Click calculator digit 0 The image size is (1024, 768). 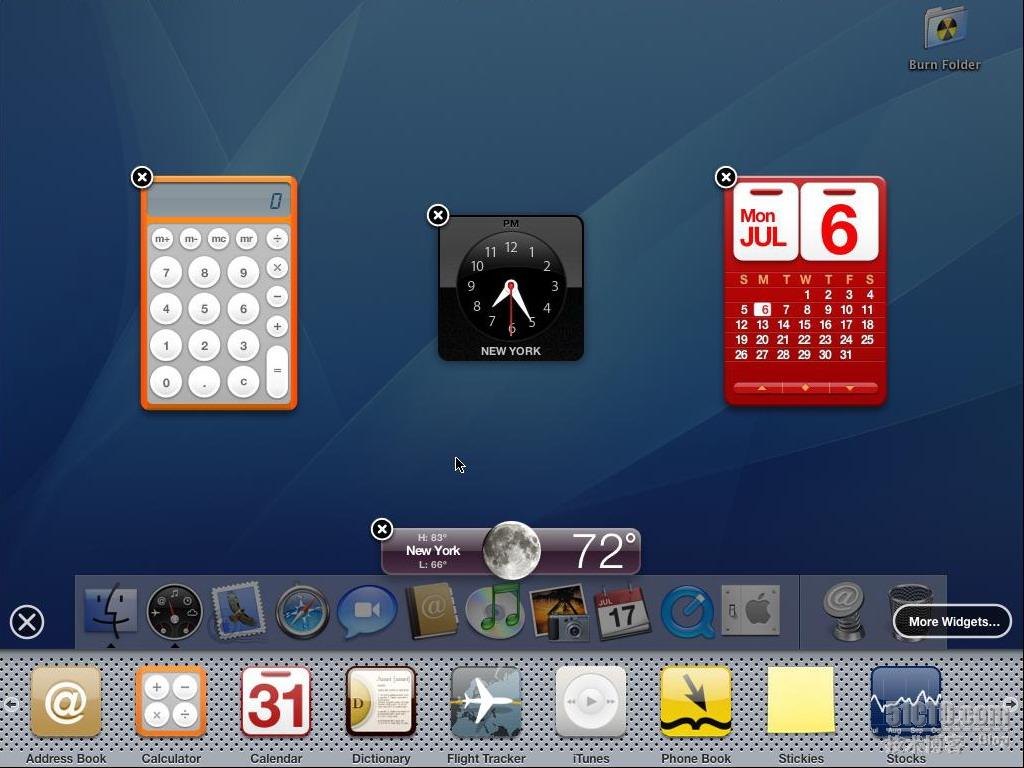pos(166,383)
